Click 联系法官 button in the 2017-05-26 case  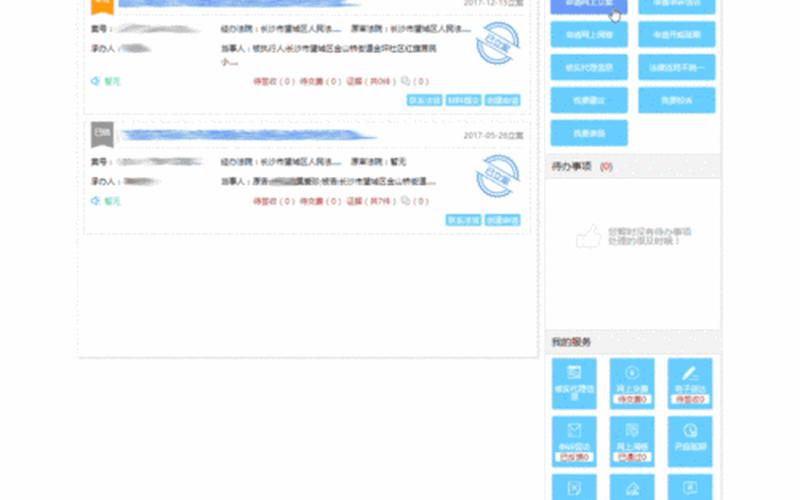click(x=463, y=220)
